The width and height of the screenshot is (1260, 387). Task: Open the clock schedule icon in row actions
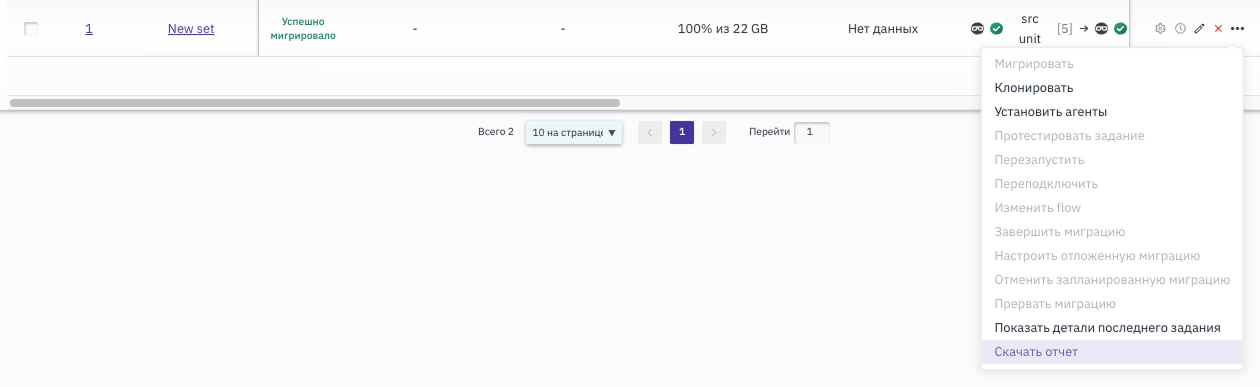tap(1180, 29)
